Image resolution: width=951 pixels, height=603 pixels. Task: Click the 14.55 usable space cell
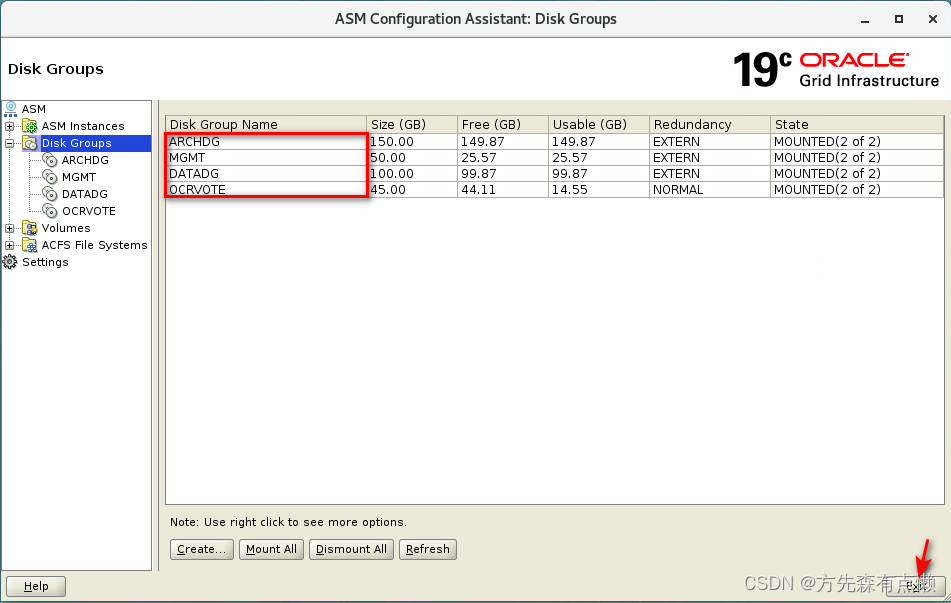pyautogui.click(x=599, y=189)
